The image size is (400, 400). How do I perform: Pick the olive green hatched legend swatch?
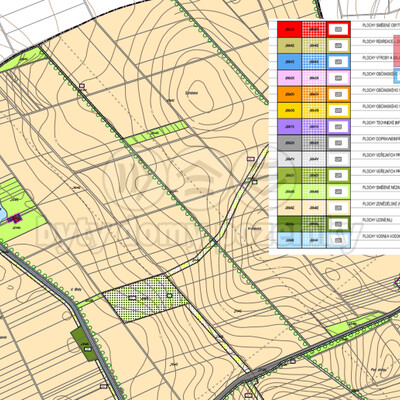pos(314,175)
